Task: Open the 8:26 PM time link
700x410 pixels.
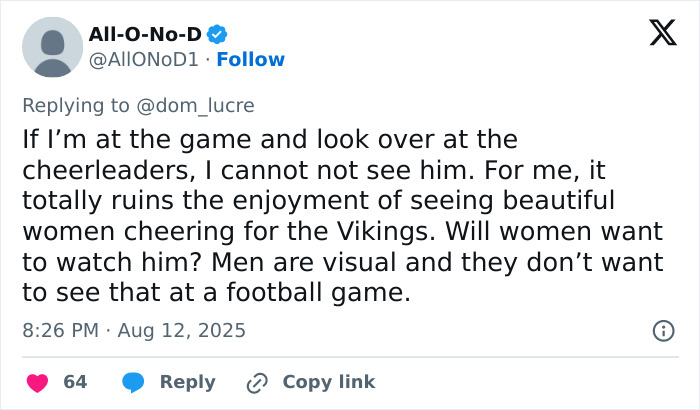Action: click(x=58, y=330)
